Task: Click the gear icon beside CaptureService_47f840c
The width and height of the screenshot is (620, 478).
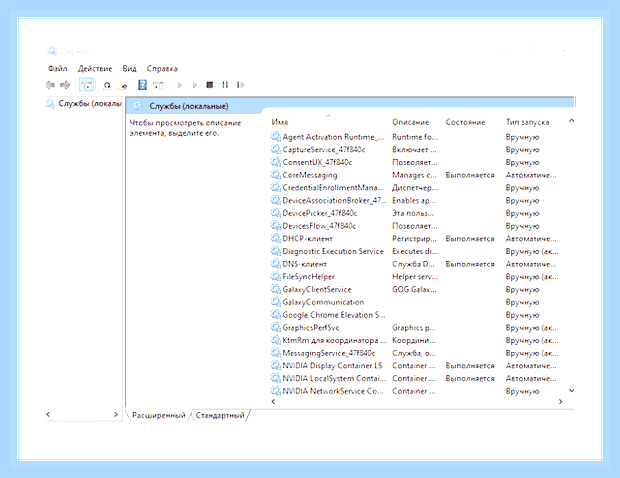Action: (x=276, y=149)
